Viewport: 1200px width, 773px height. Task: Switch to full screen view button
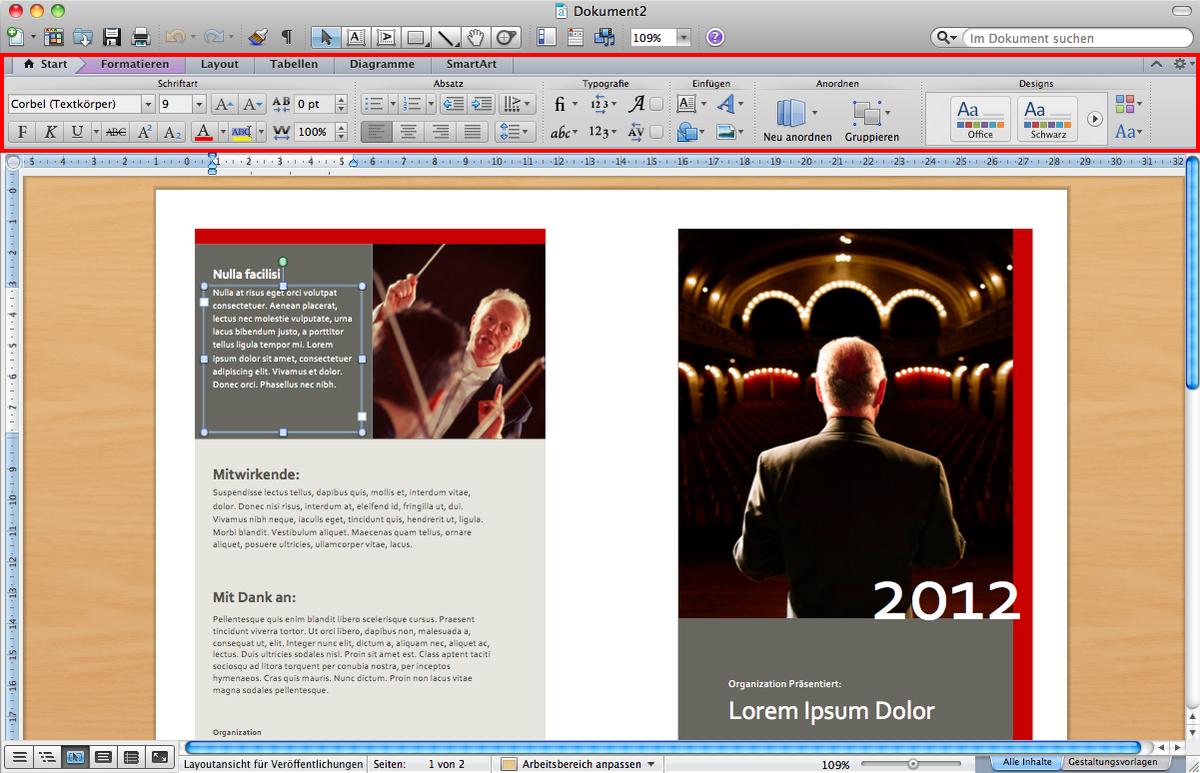159,758
